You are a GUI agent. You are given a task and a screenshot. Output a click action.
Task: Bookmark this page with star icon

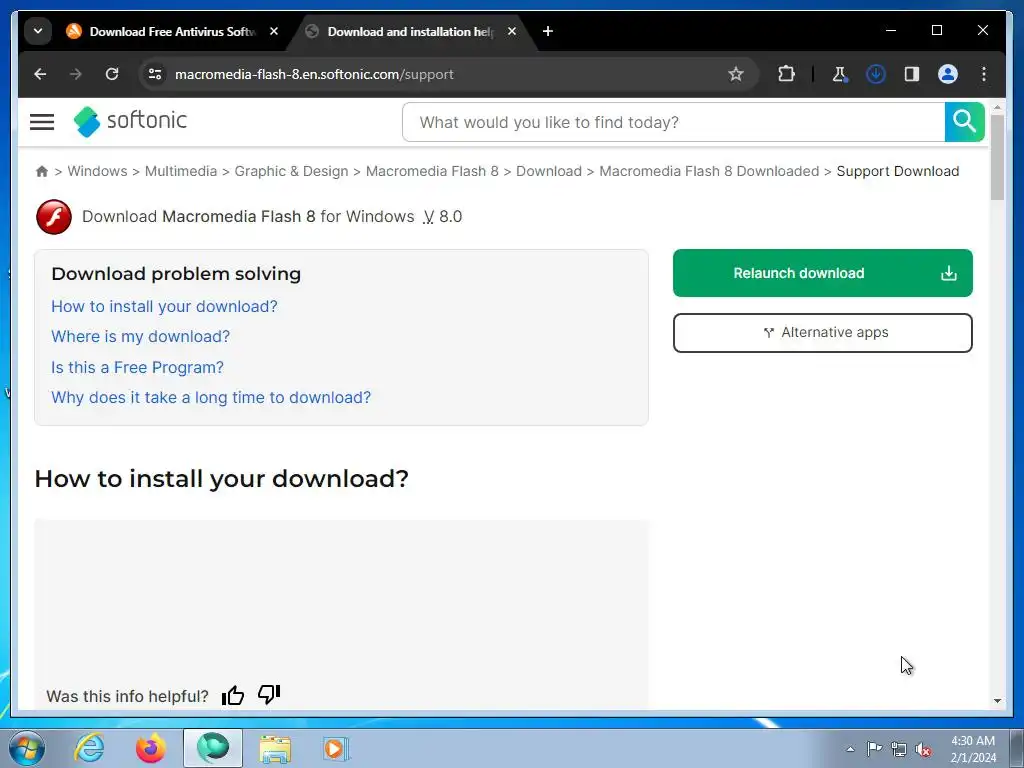coord(735,74)
